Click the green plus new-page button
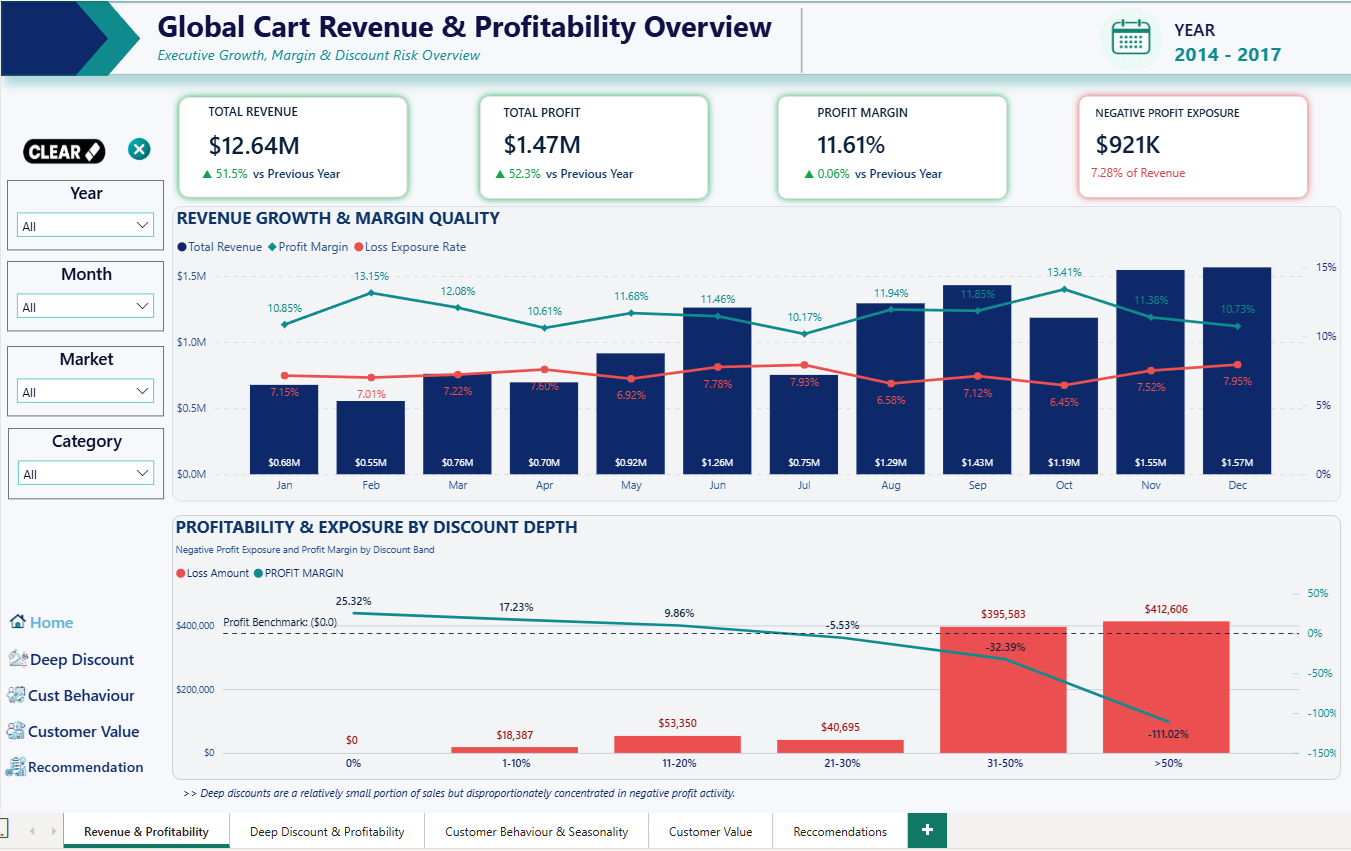Image resolution: width=1351 pixels, height=851 pixels. (x=927, y=830)
